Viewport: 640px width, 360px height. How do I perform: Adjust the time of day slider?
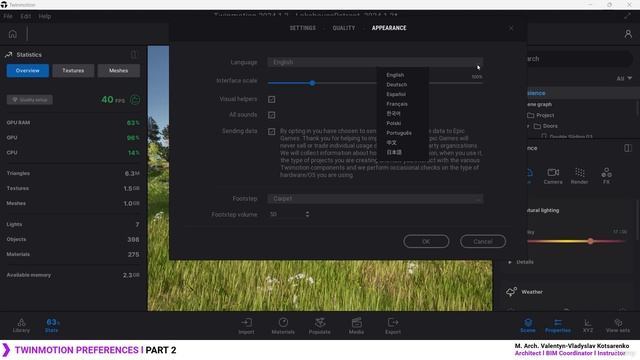[590, 241]
